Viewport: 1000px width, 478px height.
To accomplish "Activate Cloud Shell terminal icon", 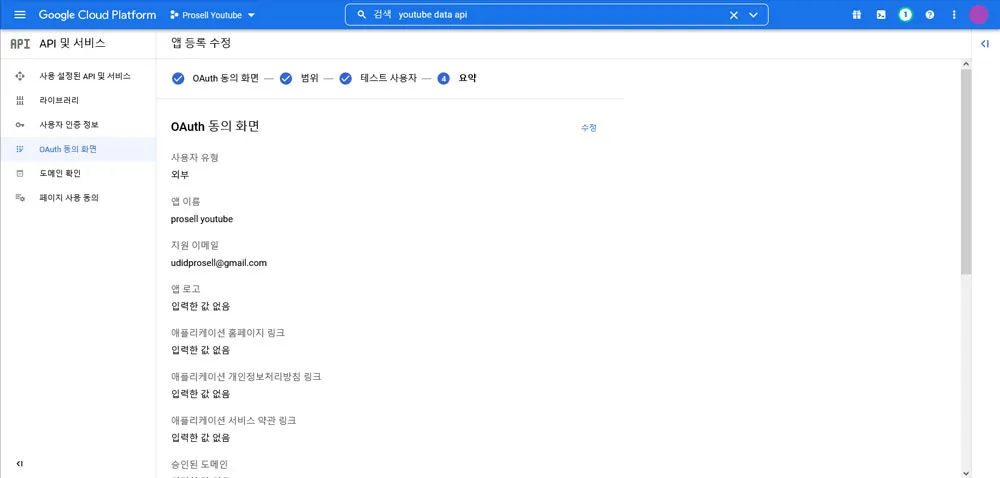I will point(881,15).
